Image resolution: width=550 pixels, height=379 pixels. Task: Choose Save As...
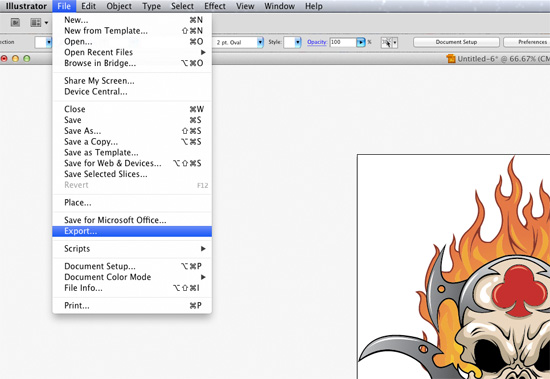[132, 131]
